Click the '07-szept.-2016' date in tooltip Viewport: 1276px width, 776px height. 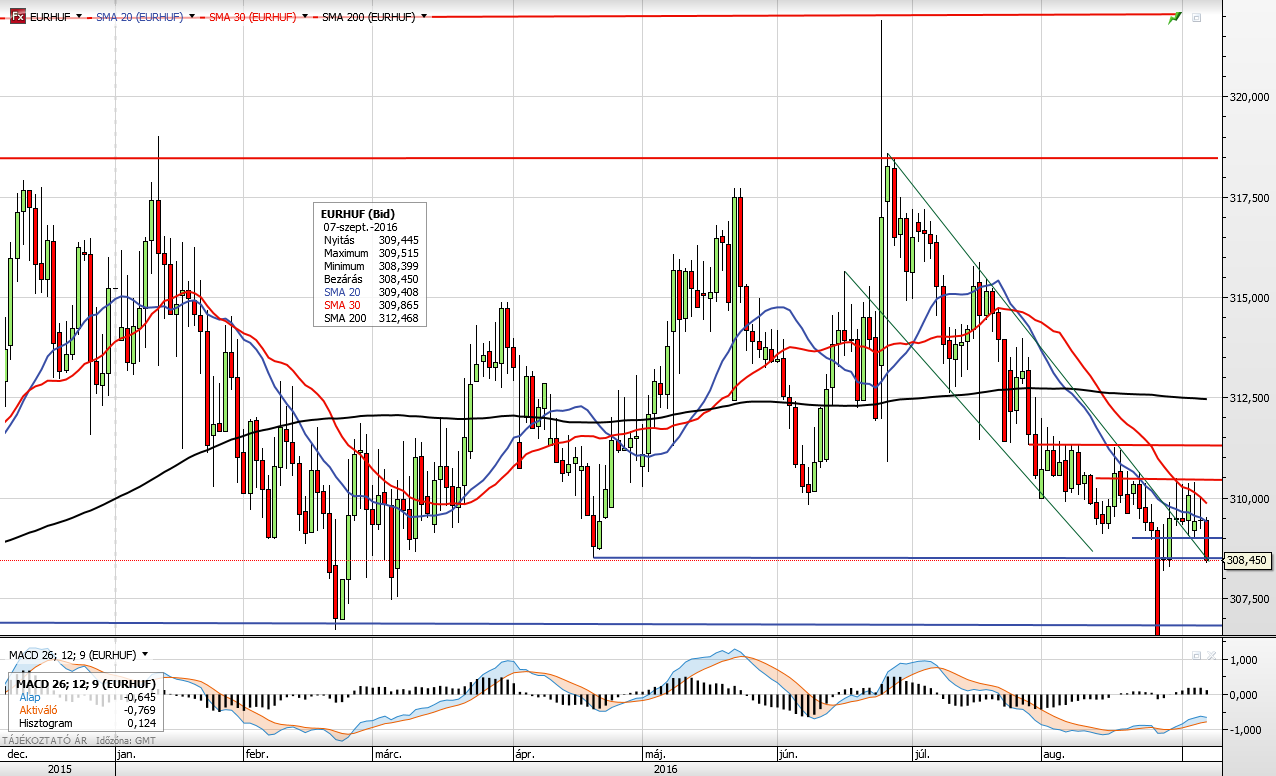[x=360, y=227]
